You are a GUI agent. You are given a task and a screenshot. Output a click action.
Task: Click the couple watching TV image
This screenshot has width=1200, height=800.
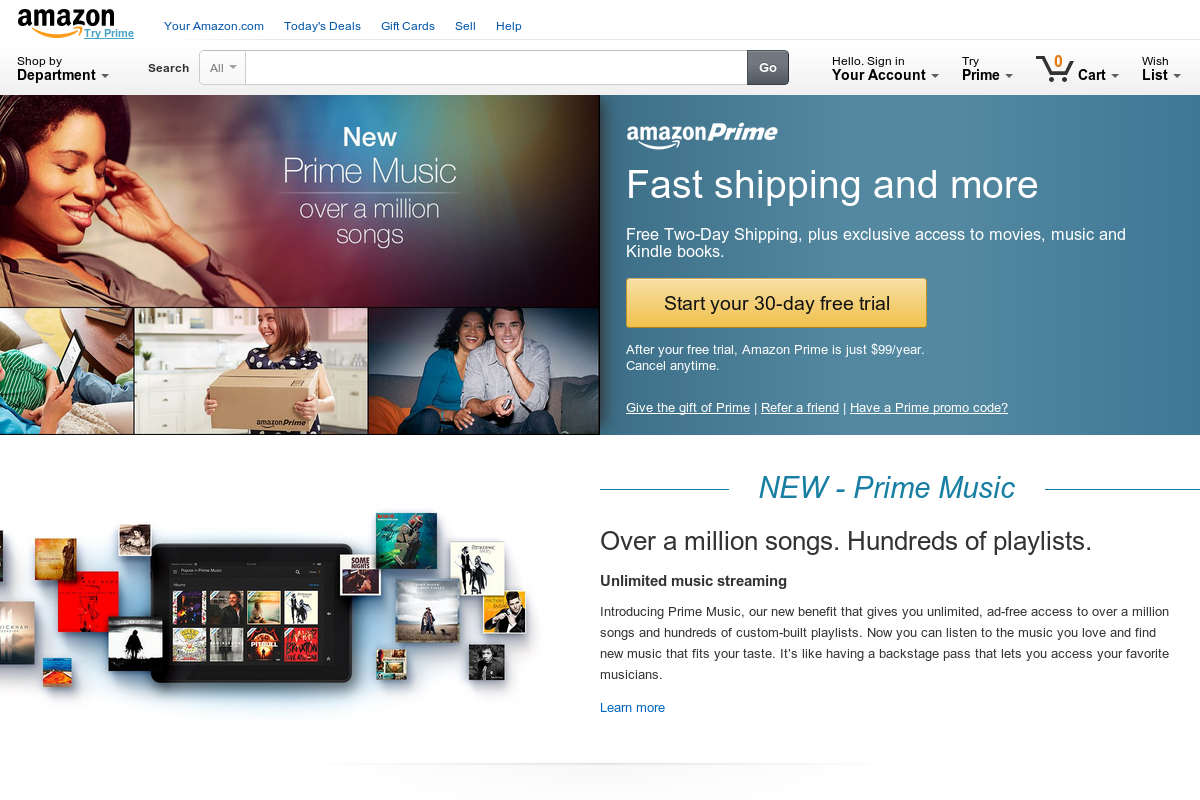pos(483,371)
